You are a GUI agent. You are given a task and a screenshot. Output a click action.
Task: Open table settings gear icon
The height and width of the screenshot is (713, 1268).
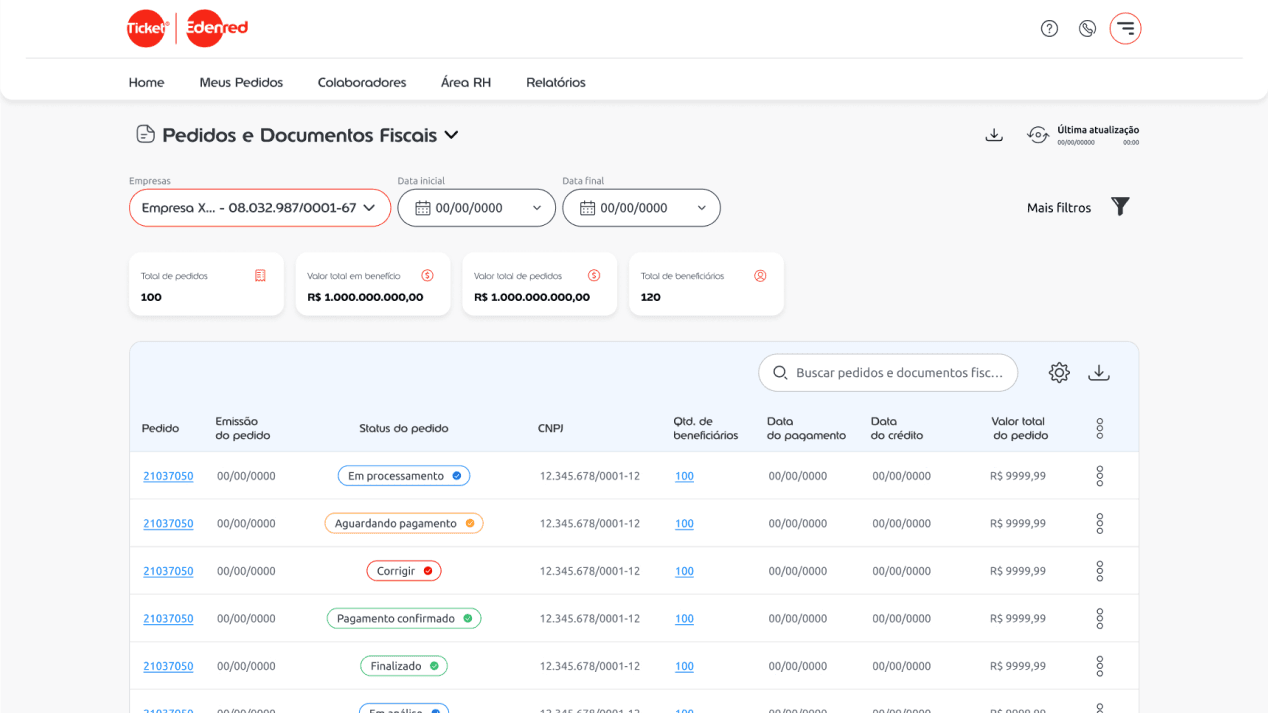[1059, 372]
